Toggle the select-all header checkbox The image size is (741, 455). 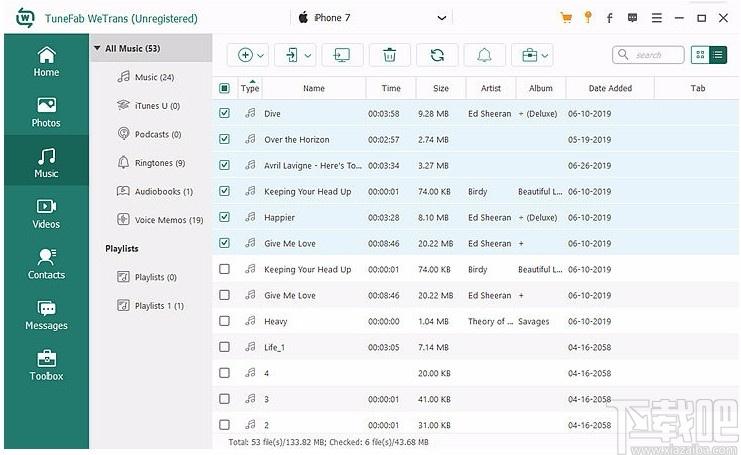tap(224, 88)
